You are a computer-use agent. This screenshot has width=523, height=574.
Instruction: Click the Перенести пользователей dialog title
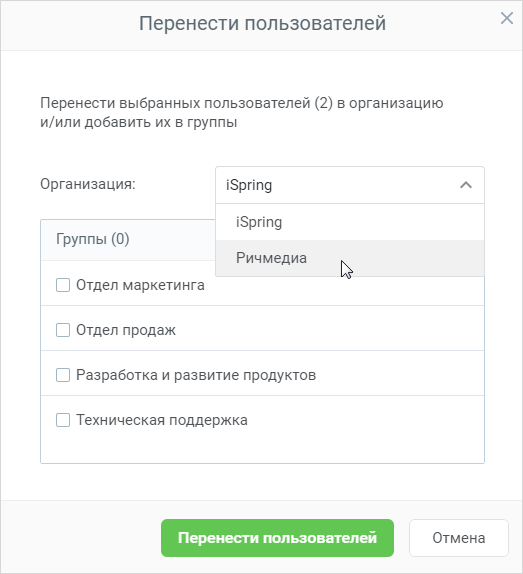[x=262, y=23]
